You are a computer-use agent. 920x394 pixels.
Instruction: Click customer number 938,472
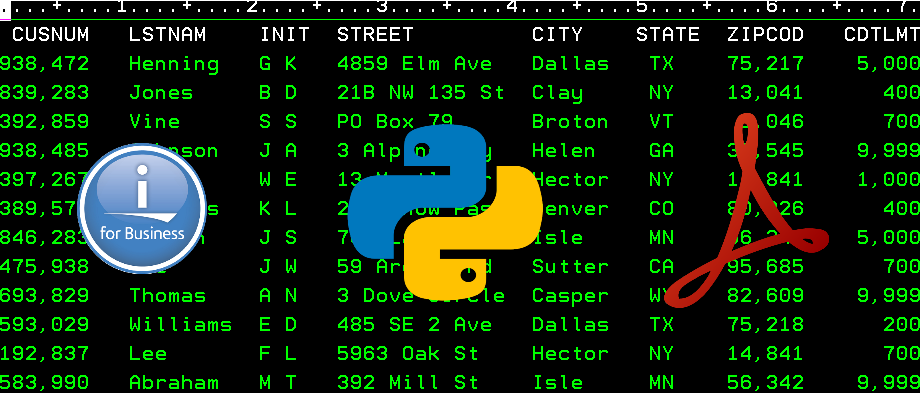pos(45,64)
